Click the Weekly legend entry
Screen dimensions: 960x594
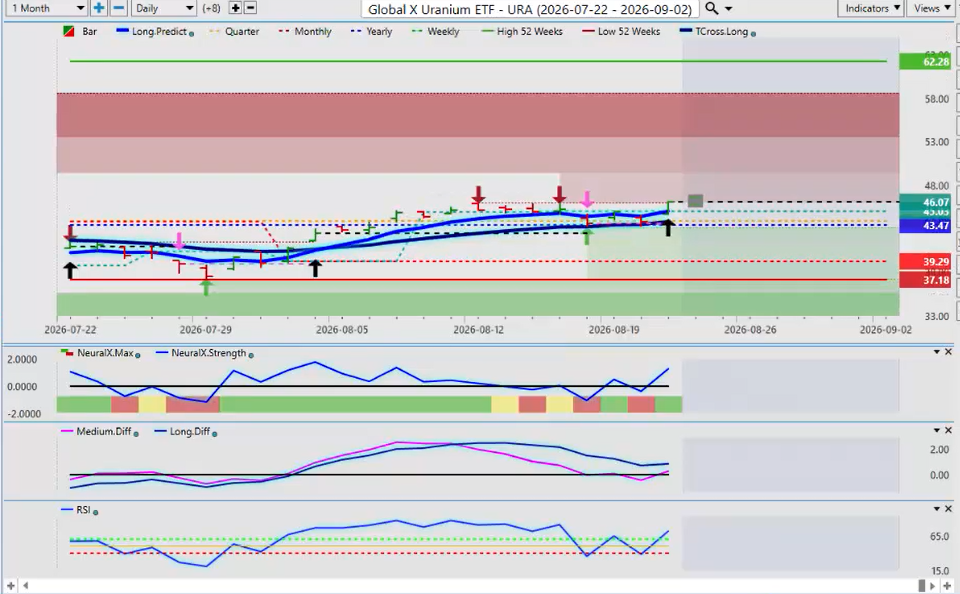436,31
